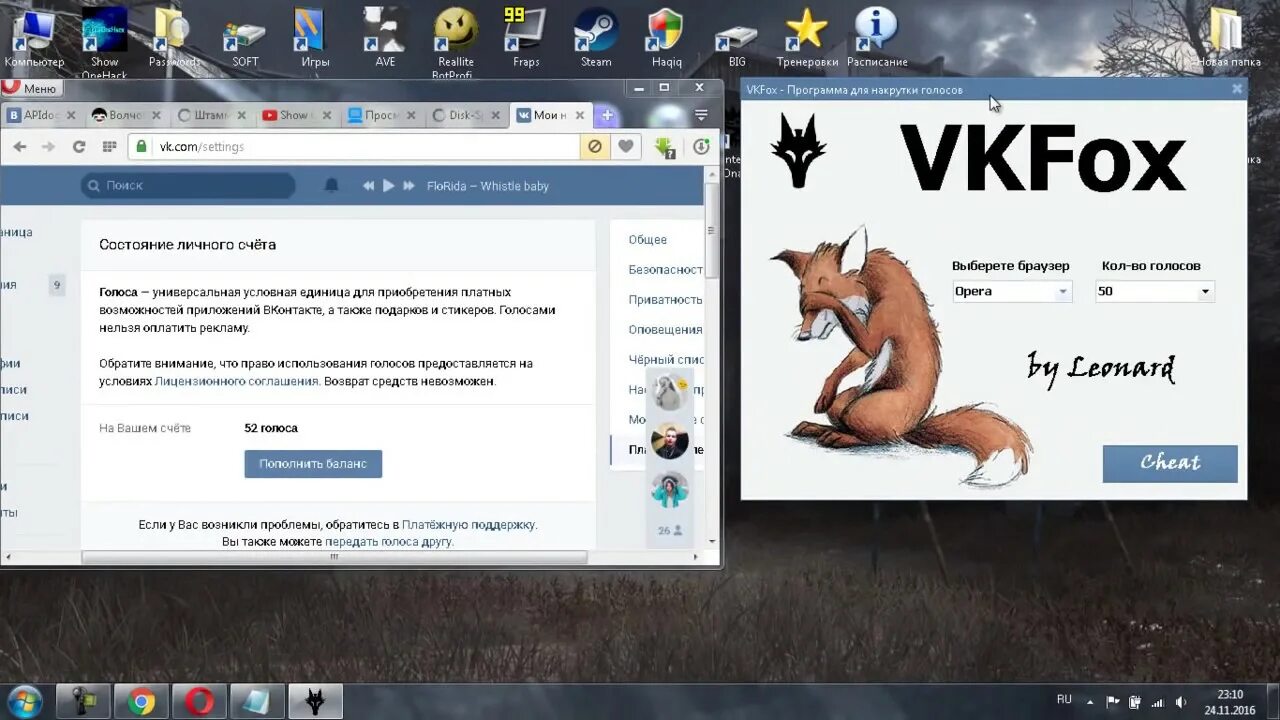Open the Платёжную поддержку link

[x=469, y=524]
